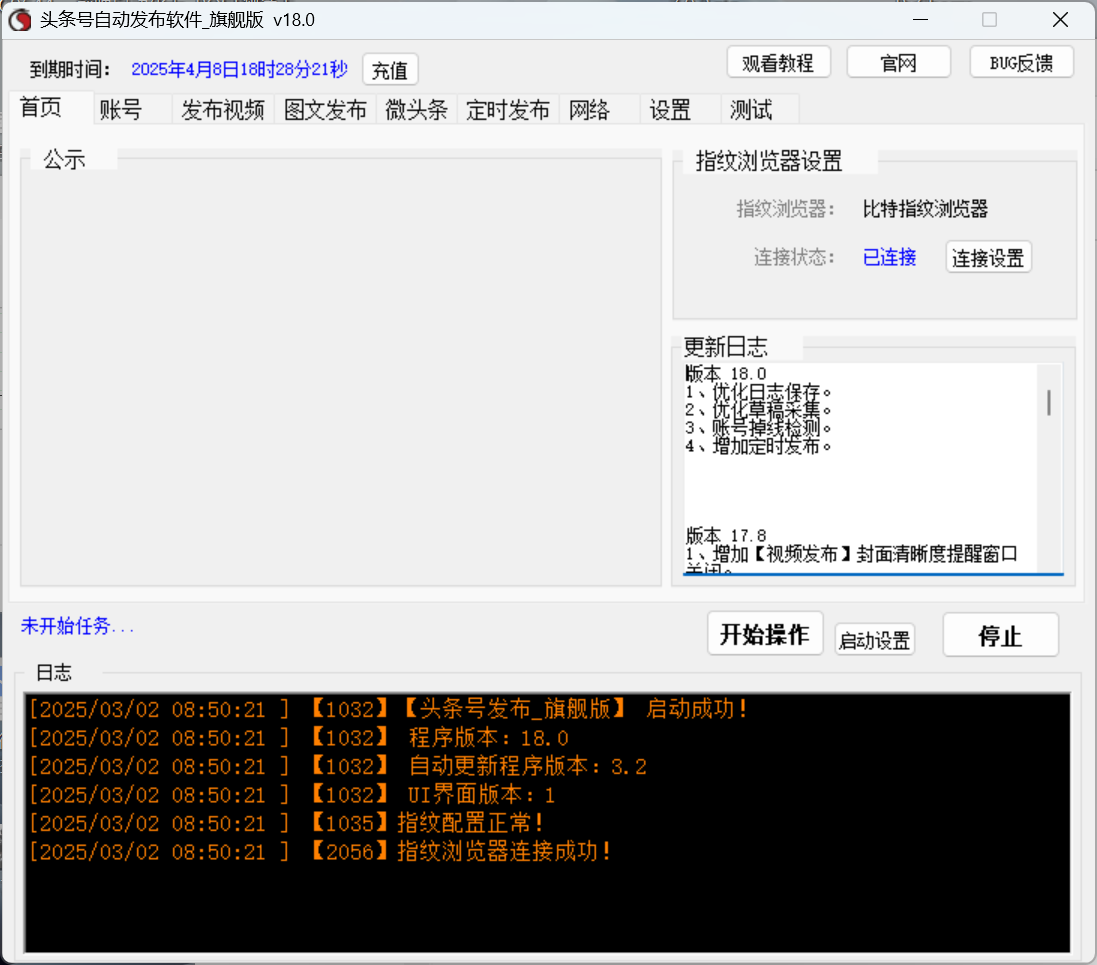
Task: Click the 版本 17.8 line in update log
Action: click(726, 535)
